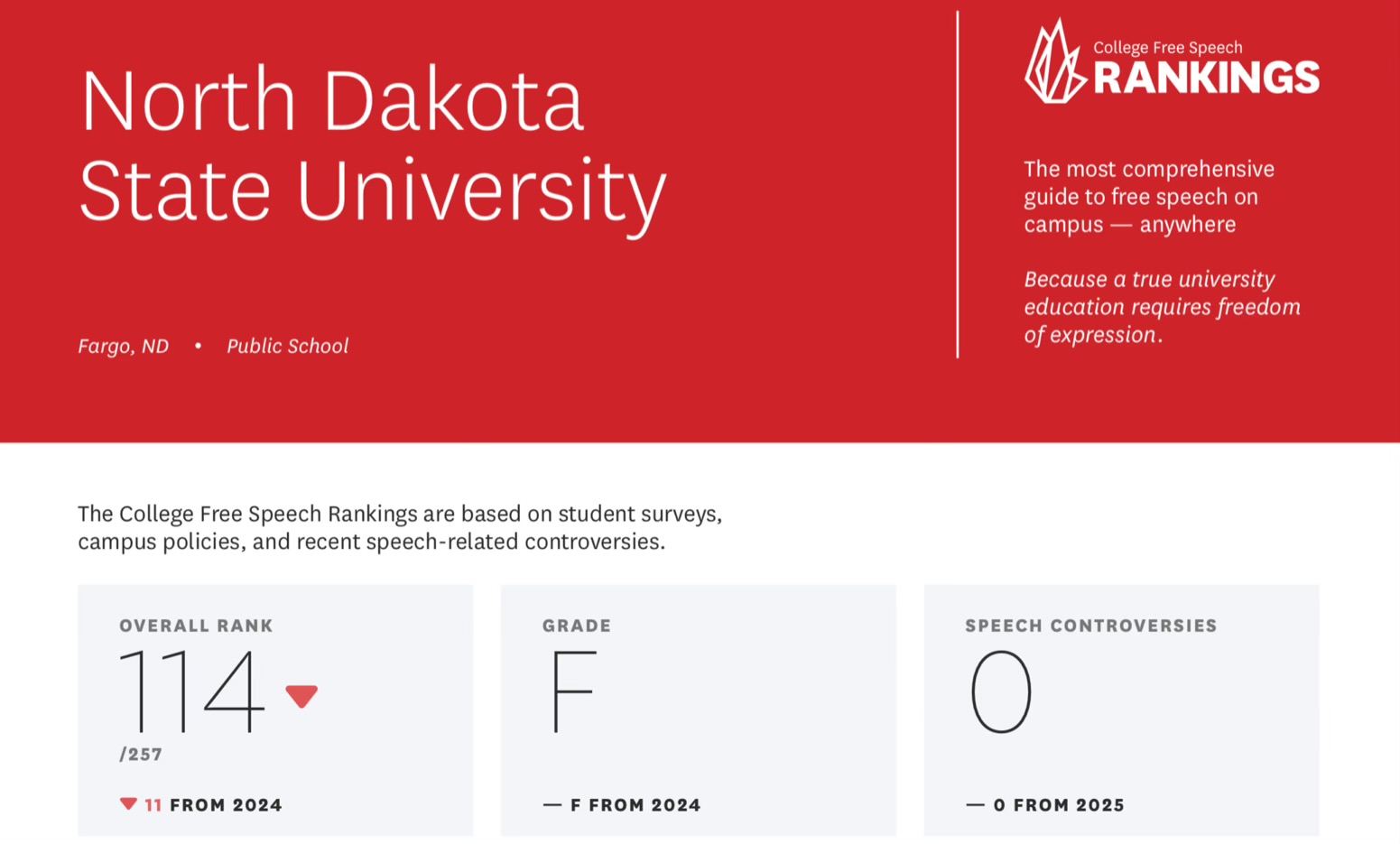The image size is (1400, 844).
Task: Click the RANKINGS wordmark in the header
Action: (1206, 79)
